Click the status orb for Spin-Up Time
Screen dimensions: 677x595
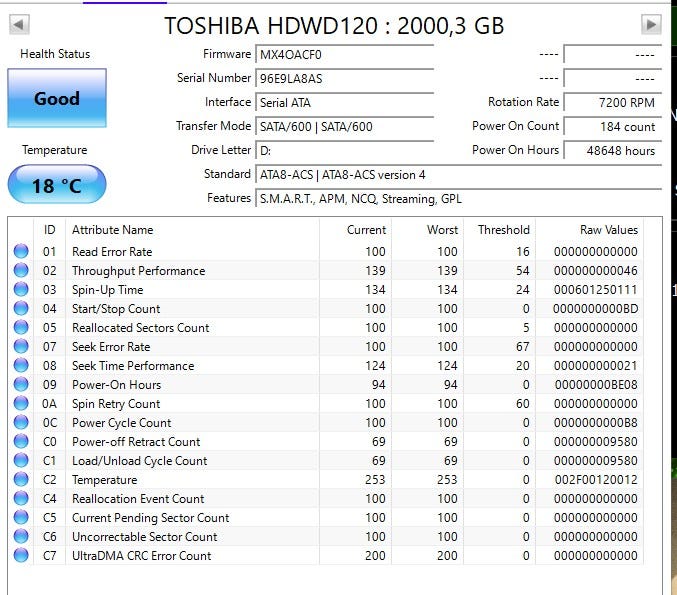point(21,290)
